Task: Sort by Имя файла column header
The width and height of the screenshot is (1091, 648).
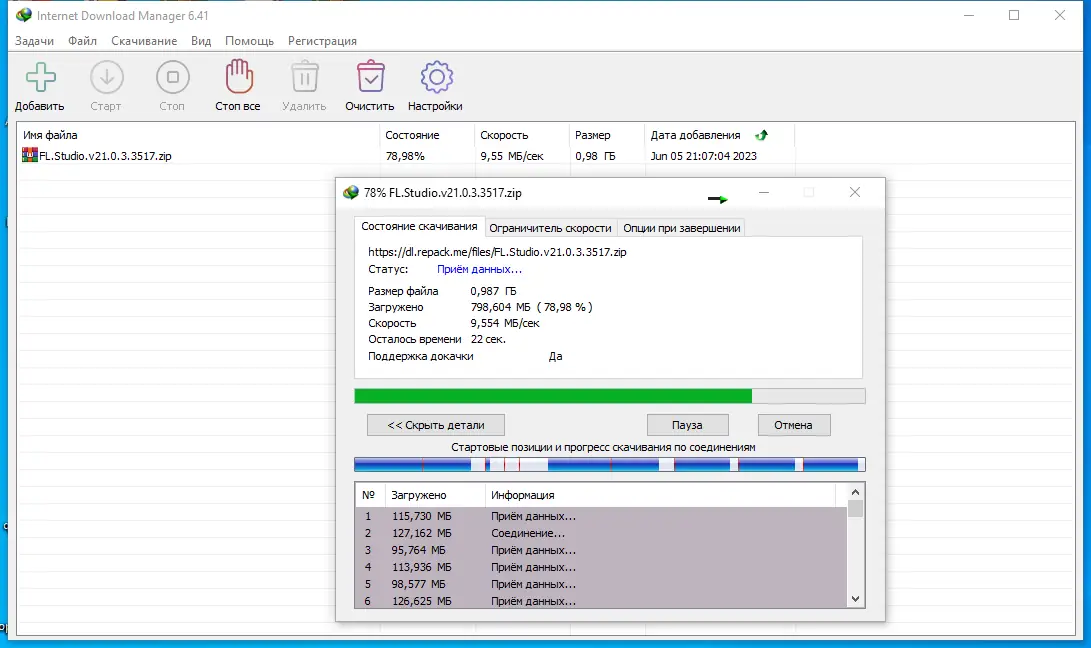Action: click(x=198, y=135)
